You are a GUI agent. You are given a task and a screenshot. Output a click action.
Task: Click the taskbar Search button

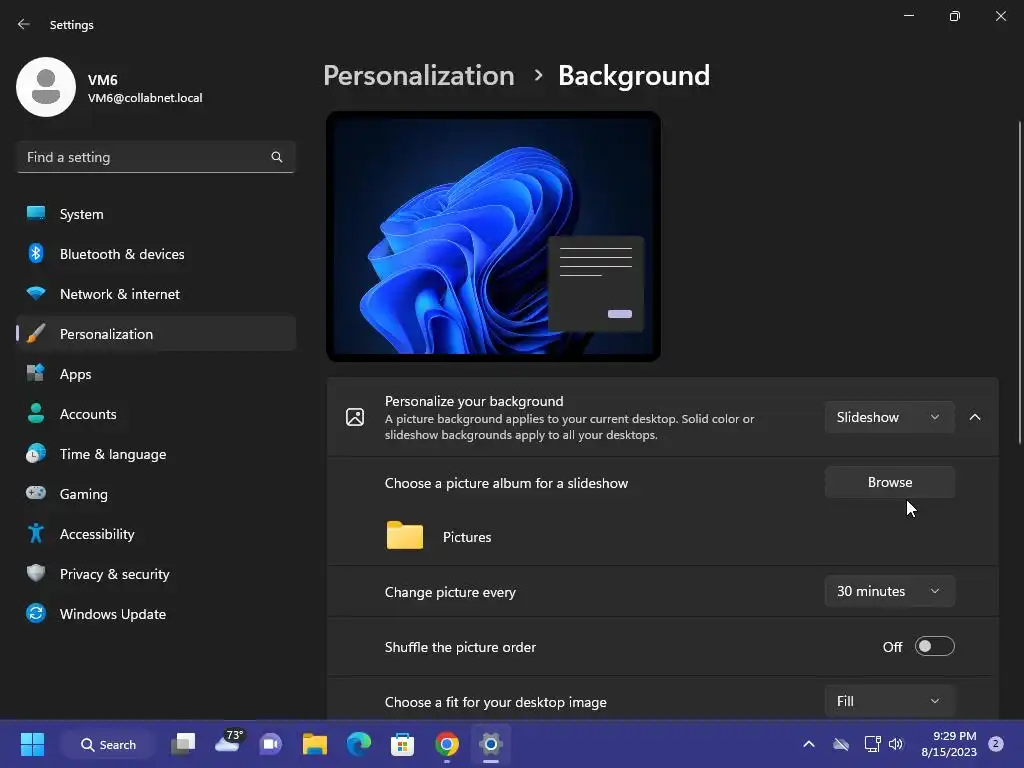pyautogui.click(x=108, y=744)
